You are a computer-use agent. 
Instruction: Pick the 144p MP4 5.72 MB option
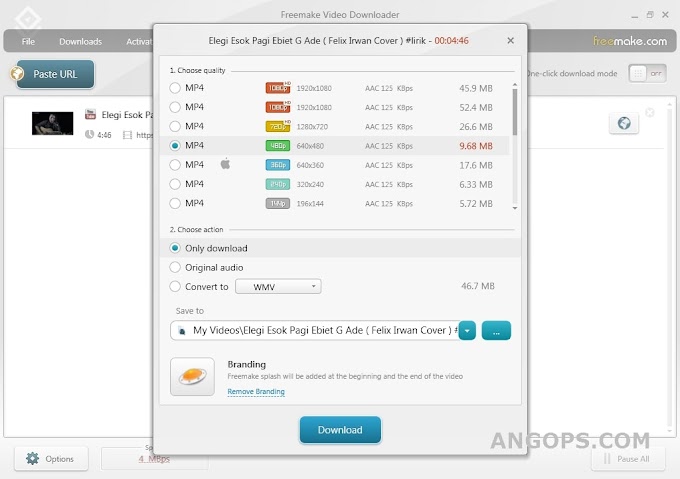(175, 203)
